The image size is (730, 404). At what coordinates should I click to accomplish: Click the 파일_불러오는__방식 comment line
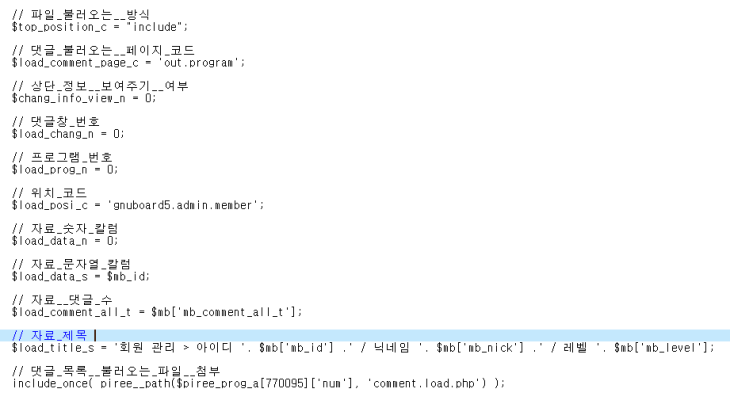coord(81,15)
